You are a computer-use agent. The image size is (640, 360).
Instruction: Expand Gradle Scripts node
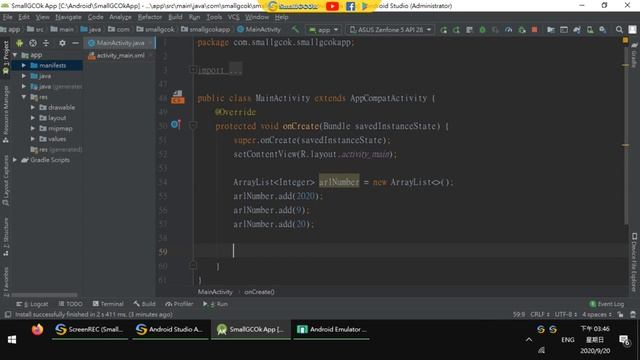15,160
